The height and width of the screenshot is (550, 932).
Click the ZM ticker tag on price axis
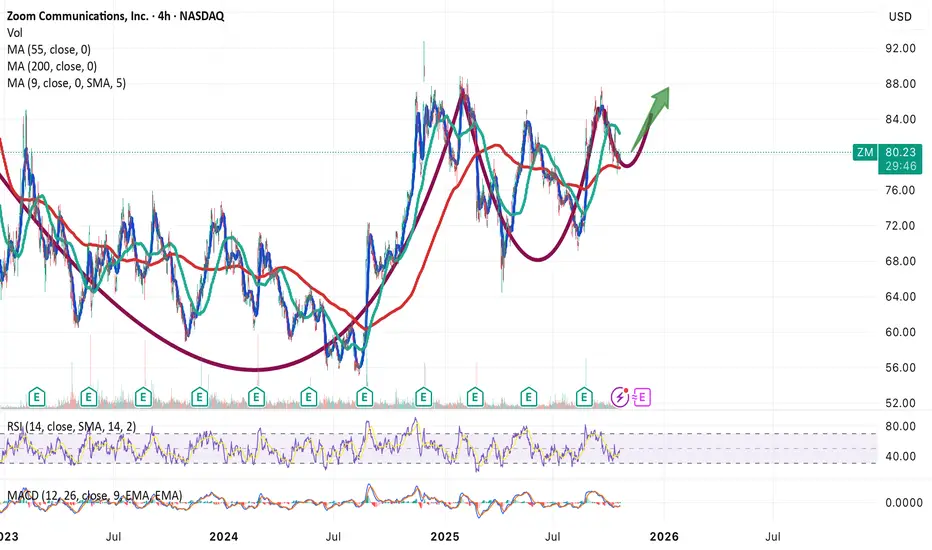click(865, 152)
